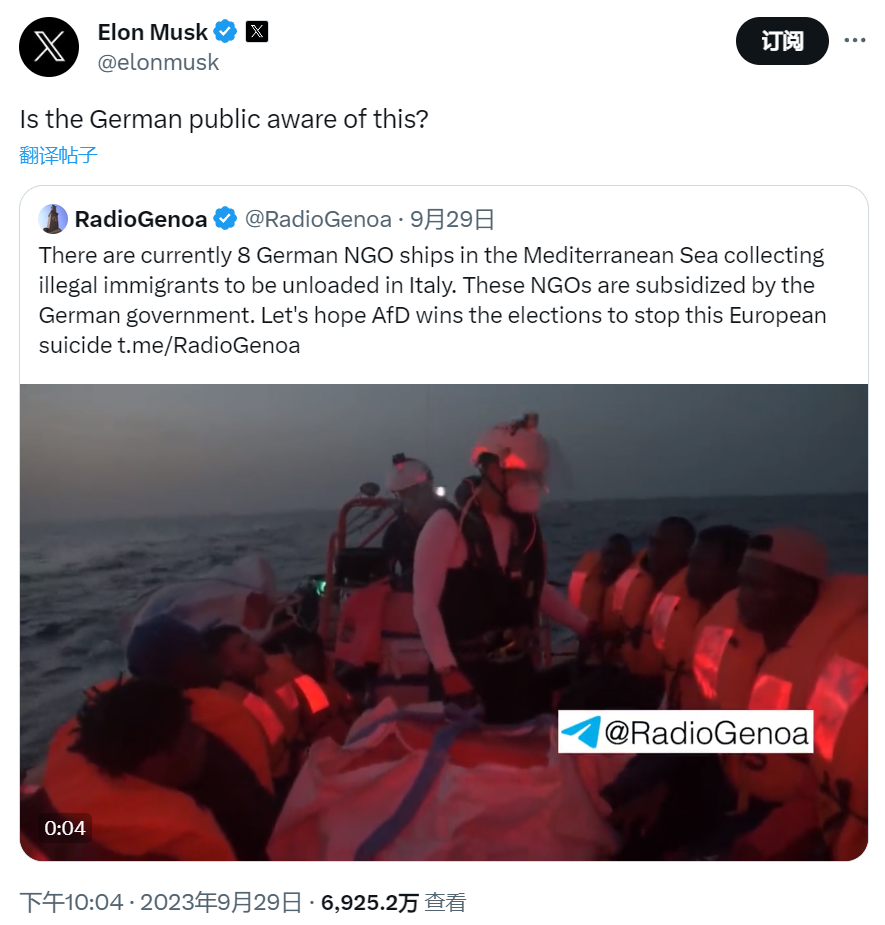This screenshot has width=885, height=925.
Task: Click the blue verified badge beside Elon Musk
Action: click(x=225, y=31)
